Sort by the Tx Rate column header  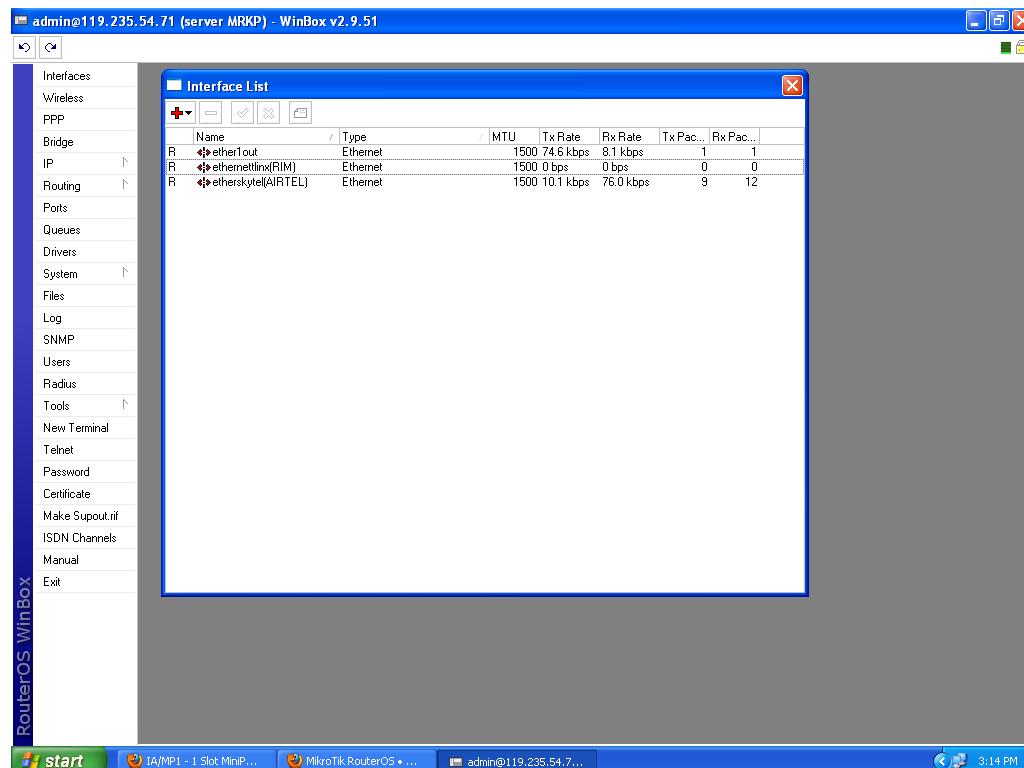[569, 136]
